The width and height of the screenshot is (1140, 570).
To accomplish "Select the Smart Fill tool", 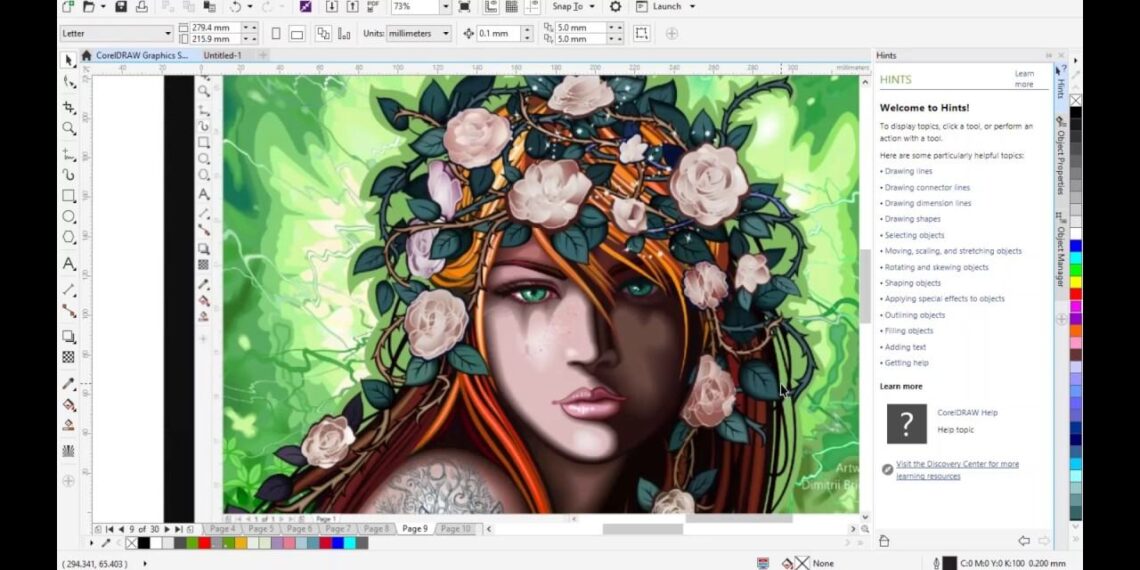I will [x=69, y=425].
